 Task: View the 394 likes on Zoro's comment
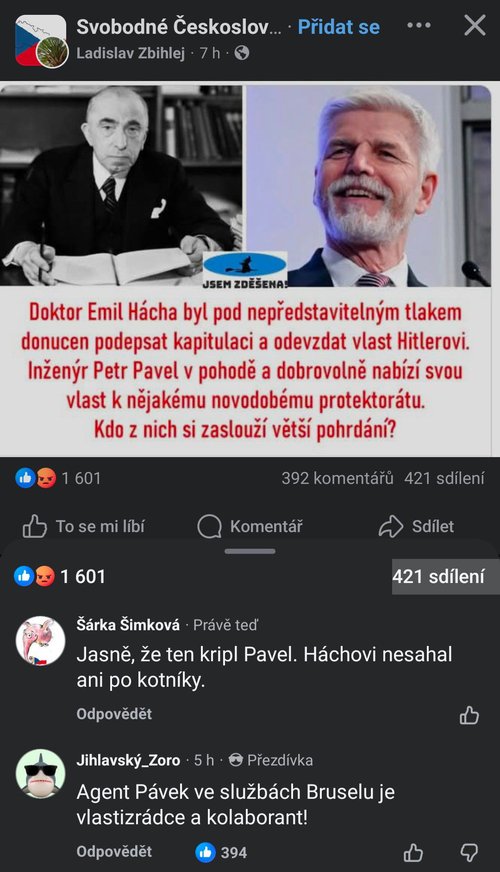pos(221,852)
